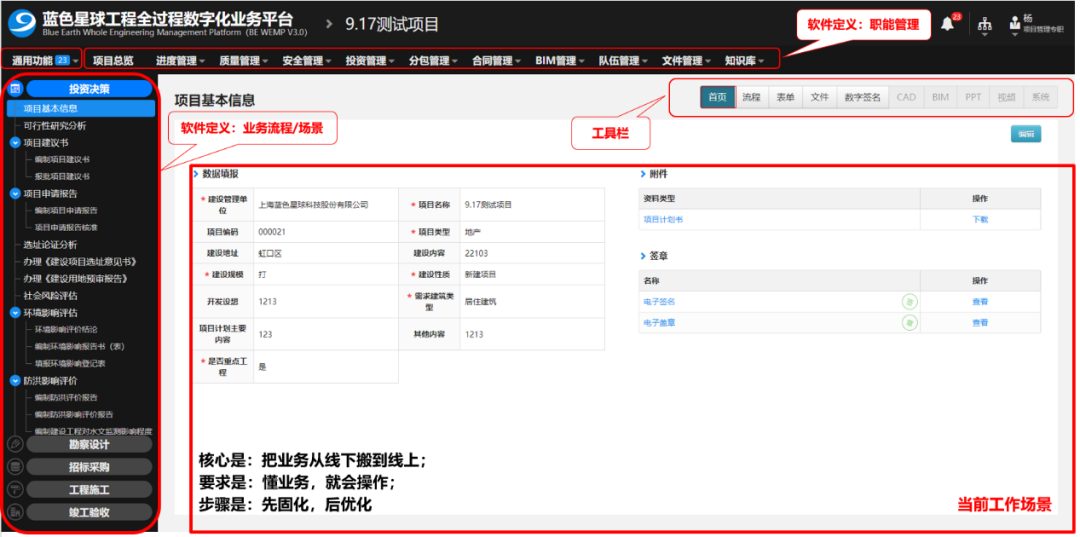Image resolution: width=1080 pixels, height=537 pixels.
Task: Click the icon left of 勘察设计
Action: 15,445
